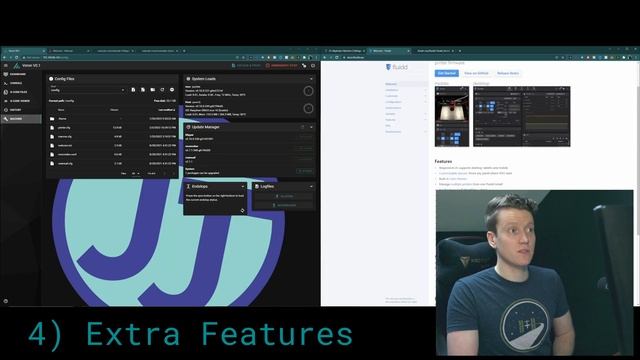
Task: Switch to first tab in right browser window
Action: pyautogui.click(x=345, y=51)
